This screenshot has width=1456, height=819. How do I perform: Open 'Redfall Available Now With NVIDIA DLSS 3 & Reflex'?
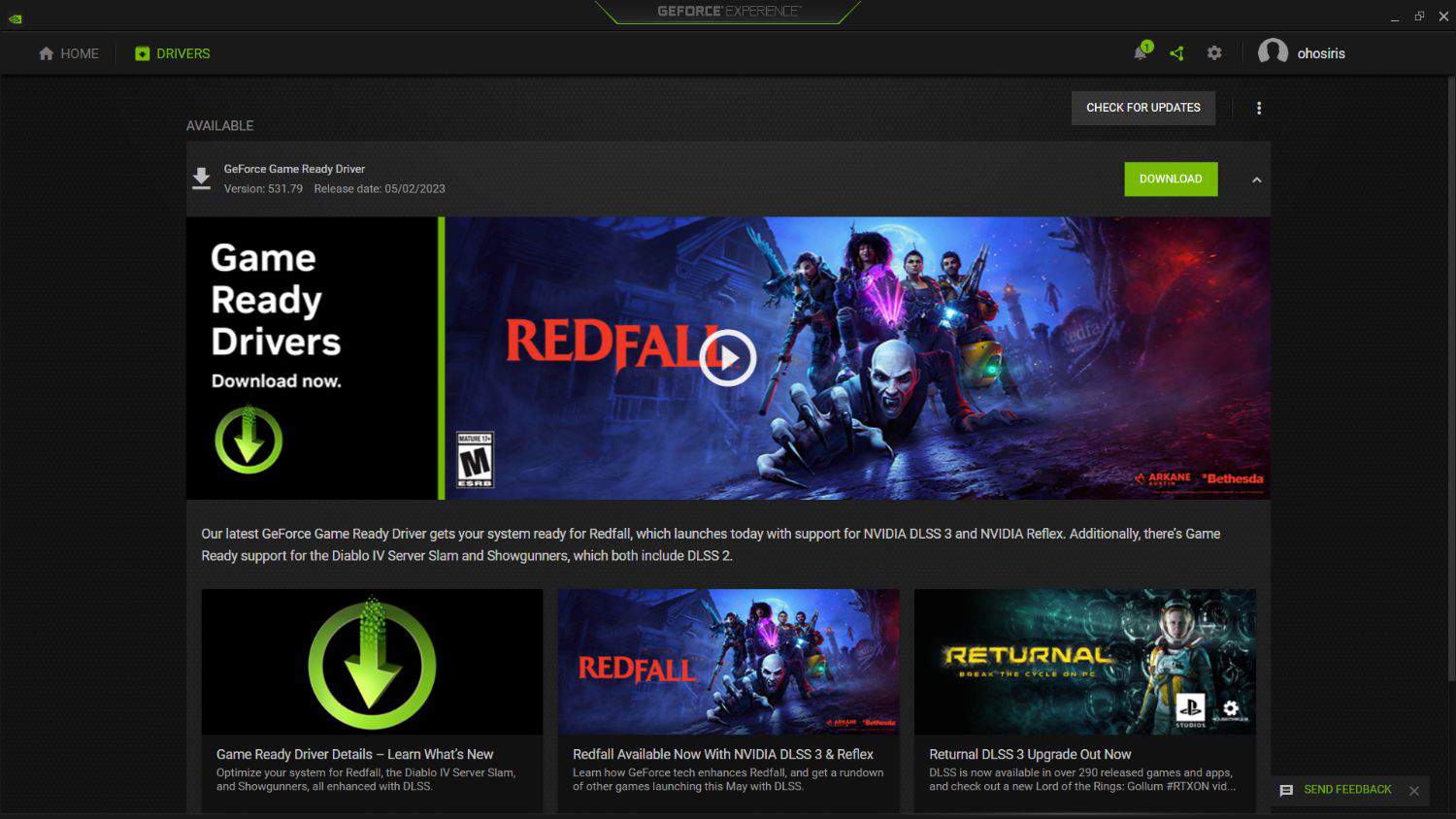tap(722, 754)
